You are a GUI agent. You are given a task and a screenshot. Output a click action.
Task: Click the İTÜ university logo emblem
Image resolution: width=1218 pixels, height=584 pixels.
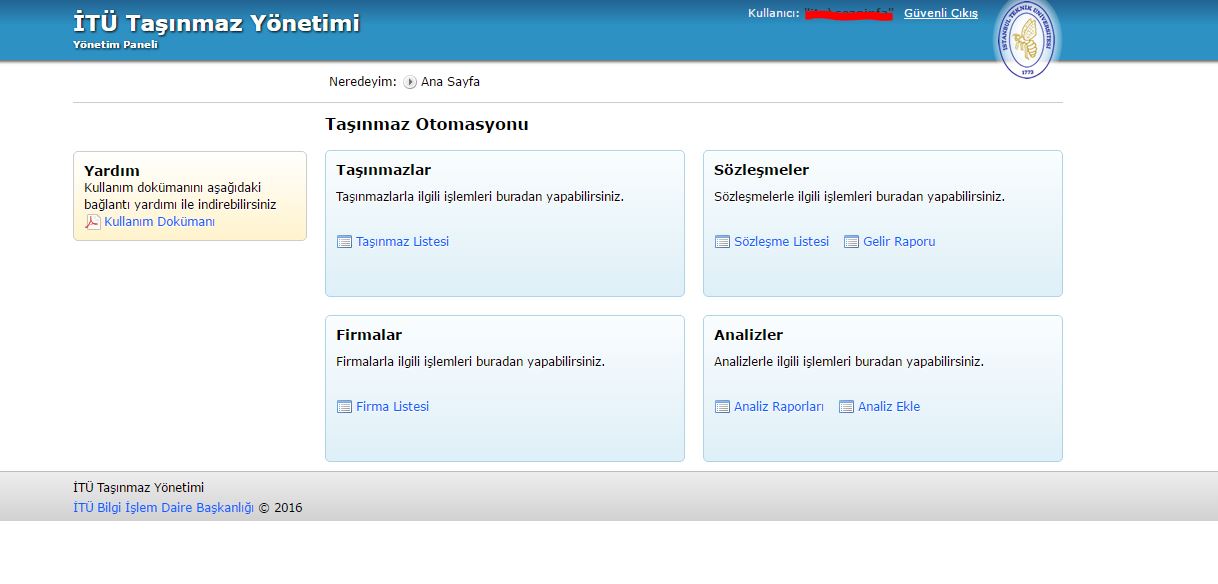[x=1027, y=40]
